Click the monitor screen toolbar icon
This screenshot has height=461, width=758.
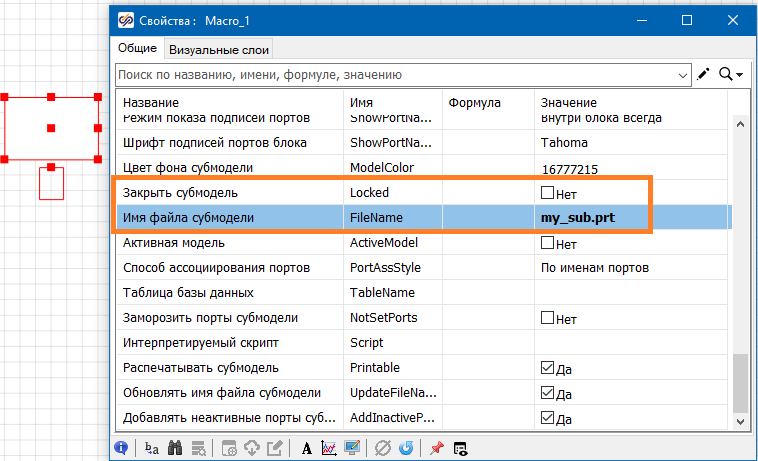tap(352, 449)
